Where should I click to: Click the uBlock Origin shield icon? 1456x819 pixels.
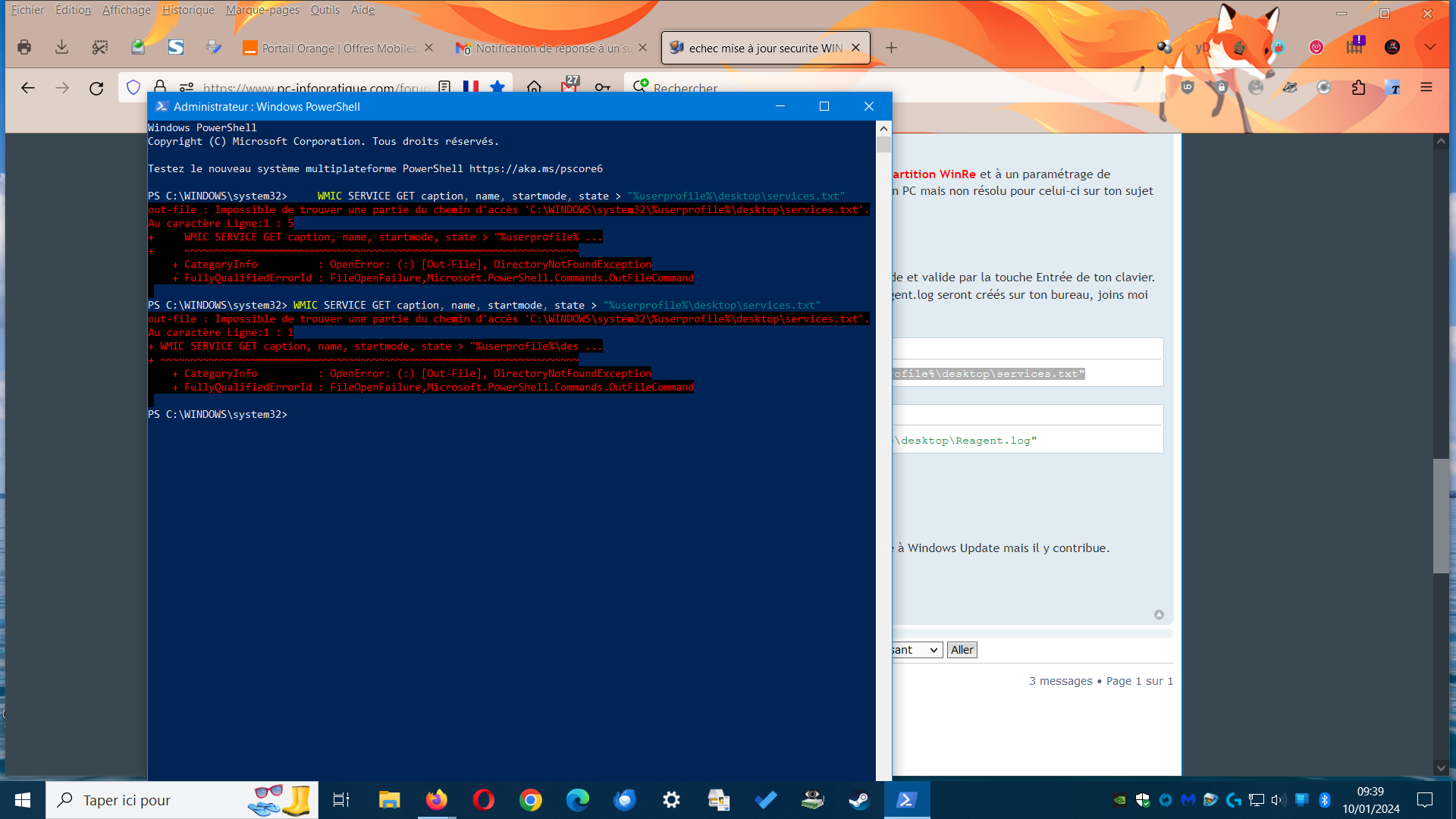pos(1188,87)
